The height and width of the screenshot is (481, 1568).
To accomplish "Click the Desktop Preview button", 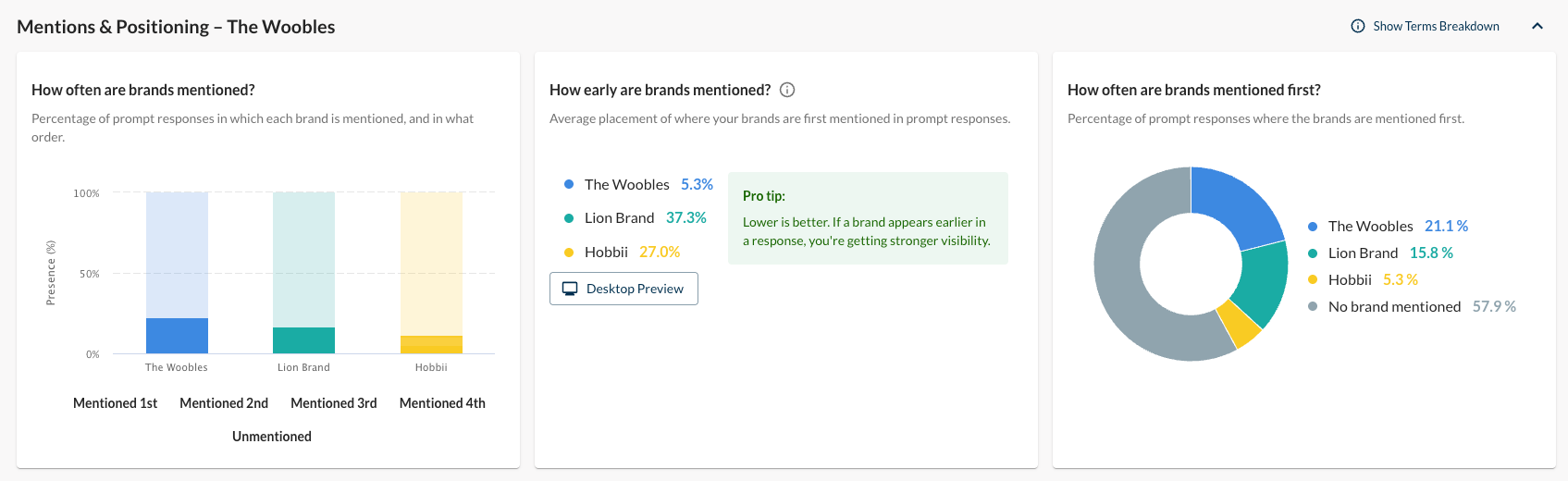I will coord(623,289).
